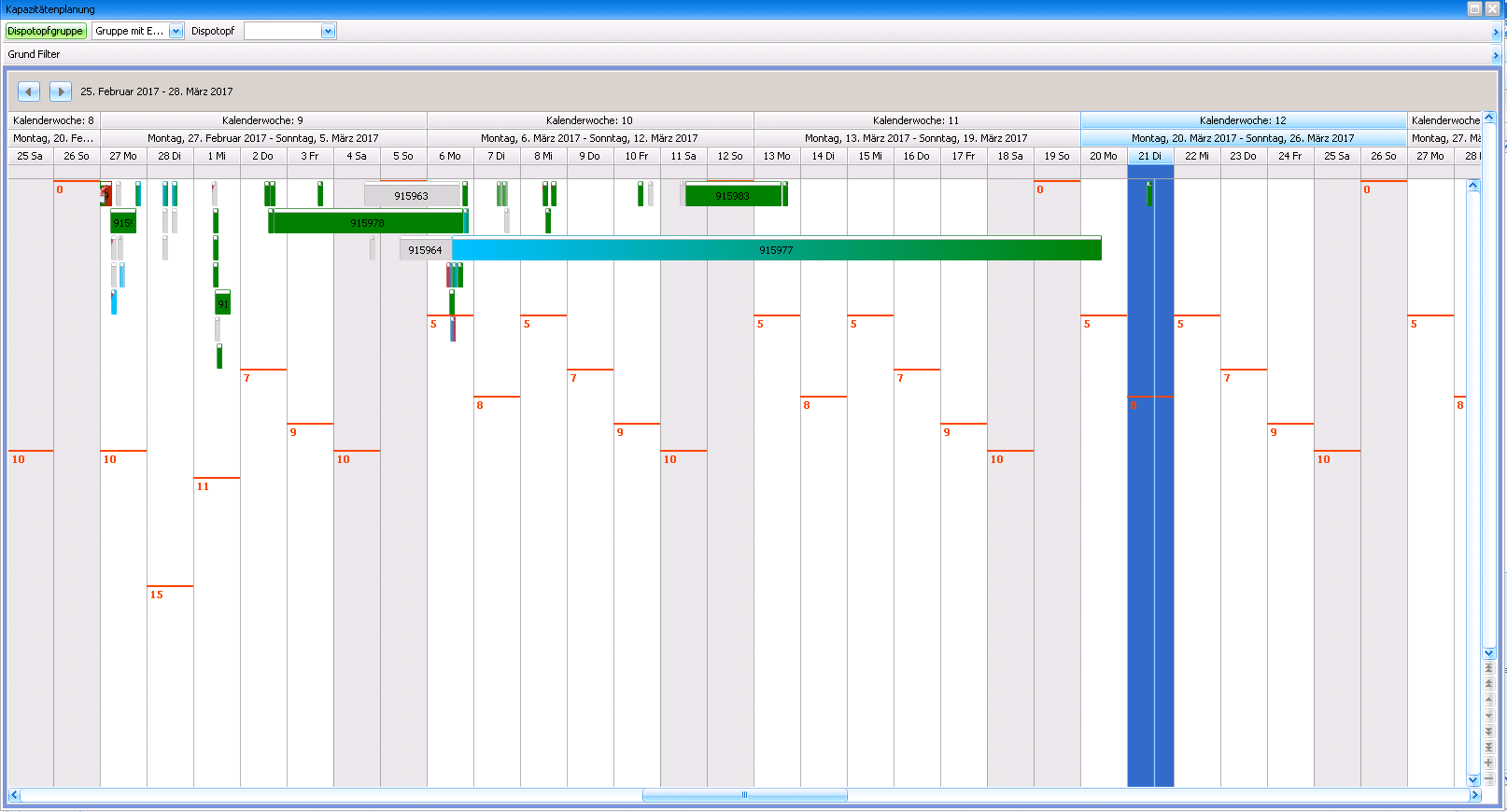Click the '21 Di' day column header
Viewport: 1507px width, 812px height.
[x=1149, y=156]
